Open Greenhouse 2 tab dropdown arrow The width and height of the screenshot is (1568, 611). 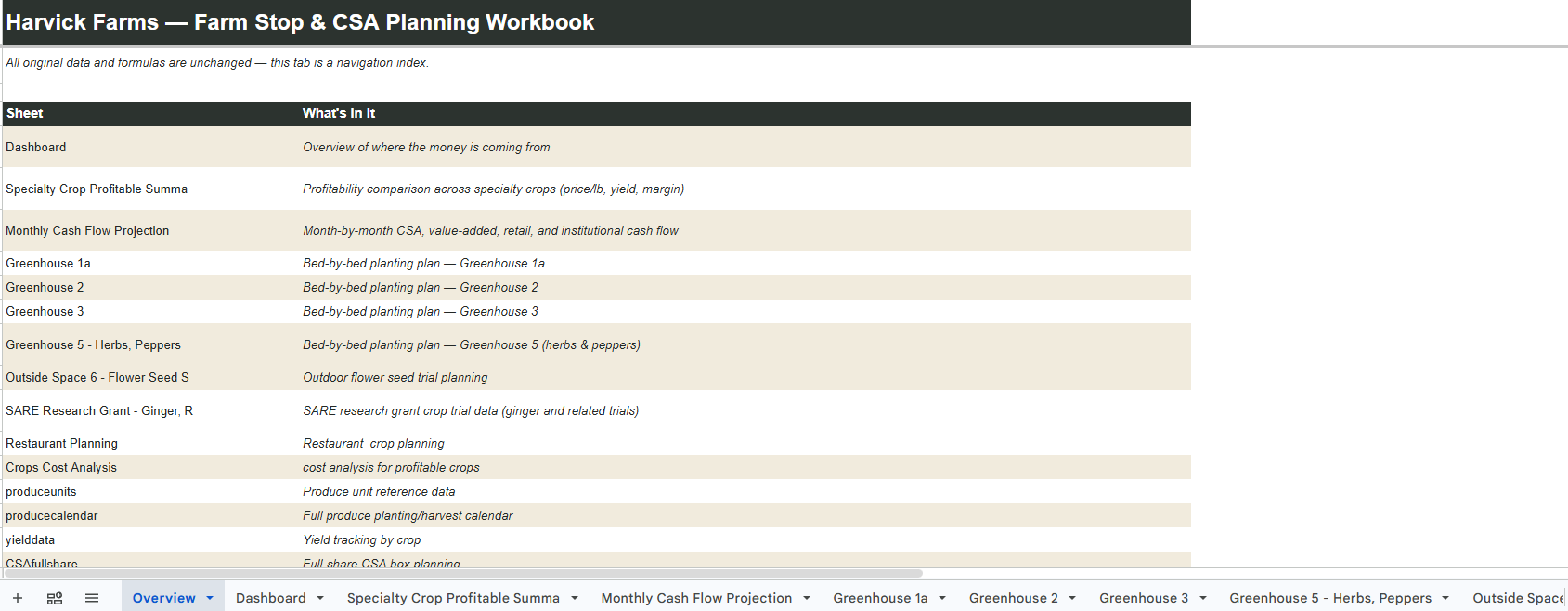coord(1072,598)
